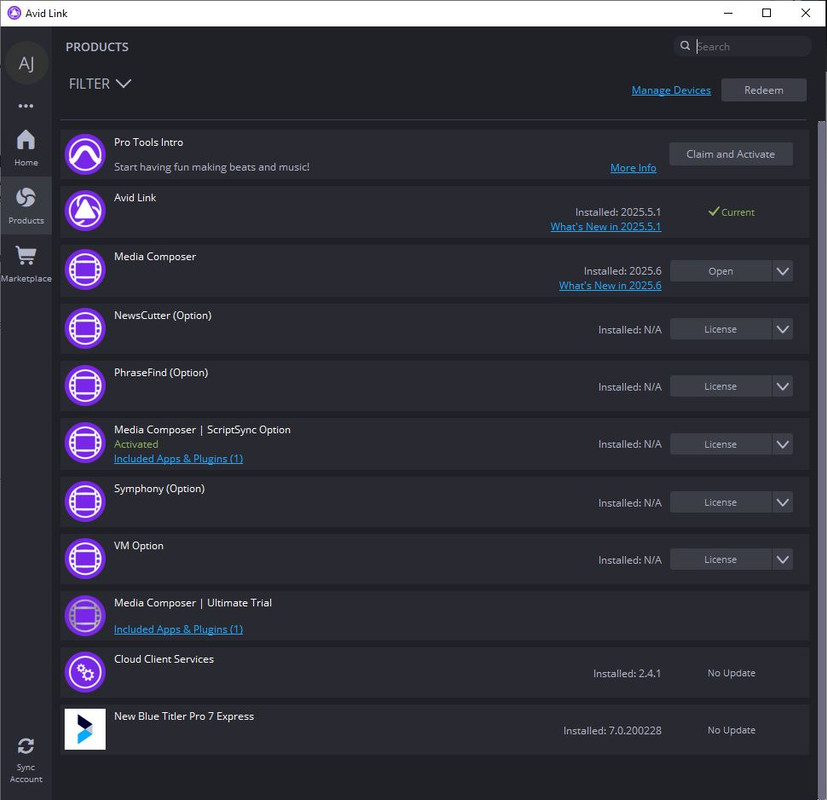827x800 pixels.
Task: Open the Manage Devices link
Action: 671,90
